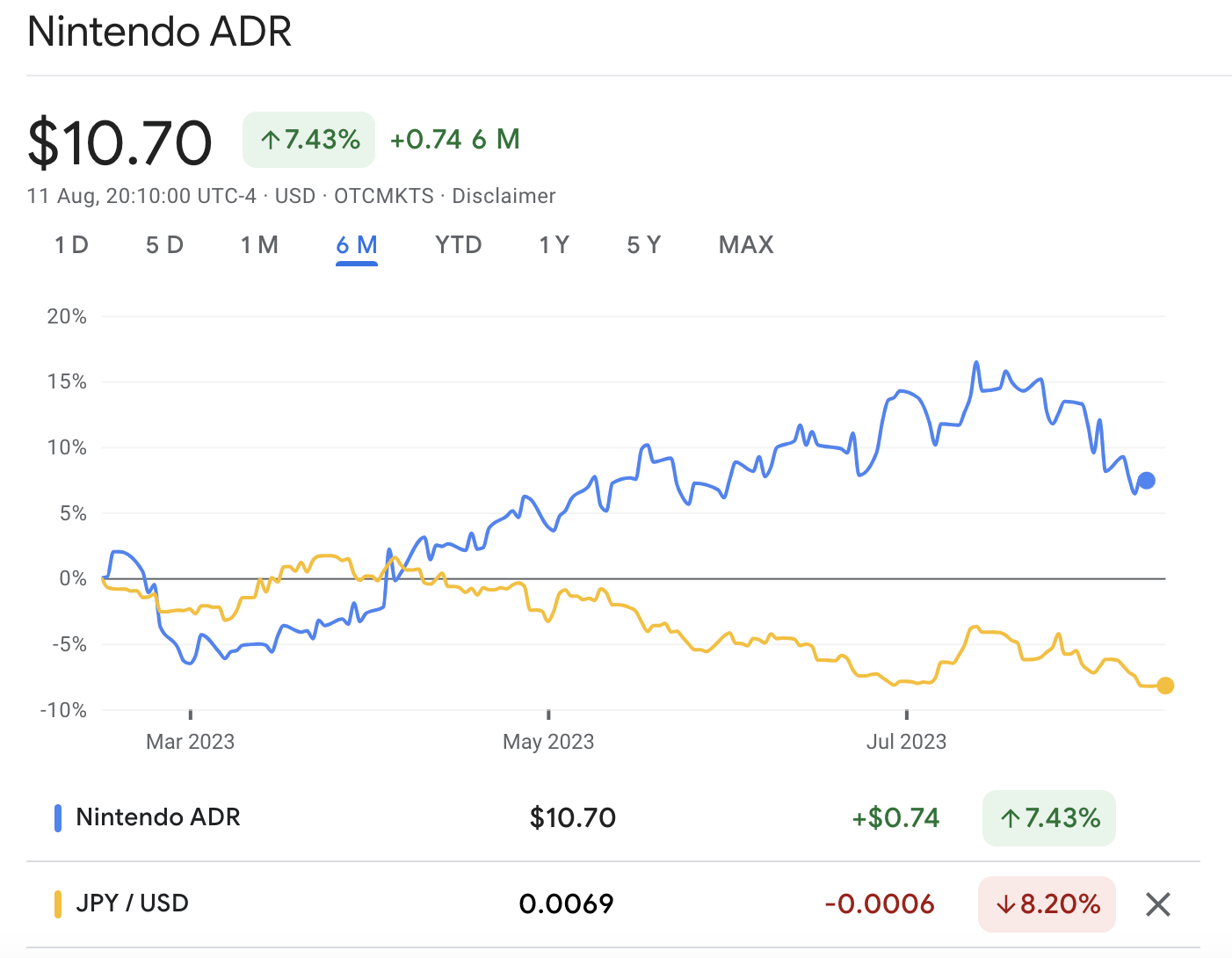This screenshot has height=958, width=1232.
Task: Click the red 8.20% change badge
Action: click(1047, 904)
